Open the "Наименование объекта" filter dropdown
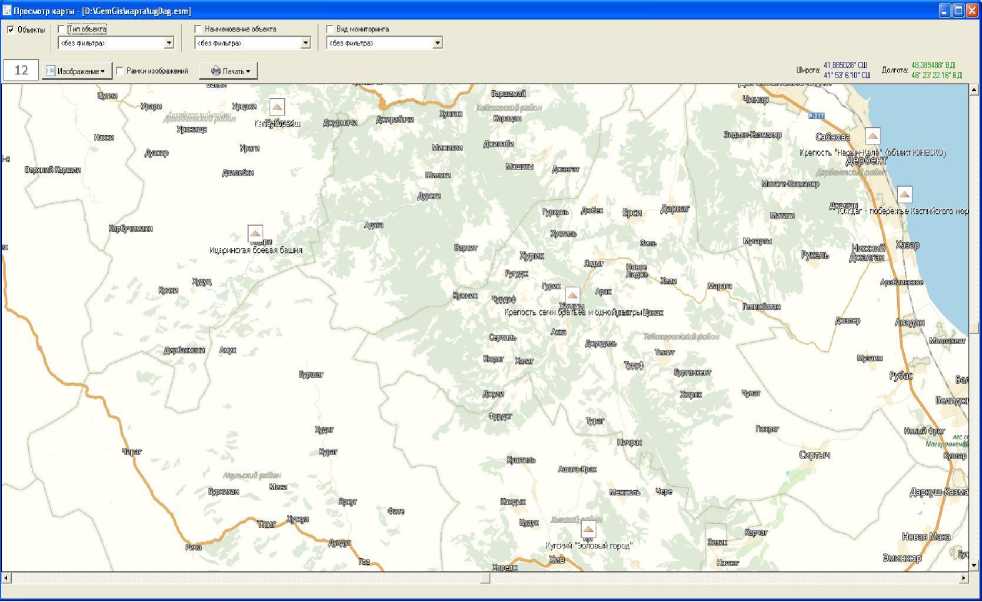Viewport: 982px width, 602px height. click(305, 43)
